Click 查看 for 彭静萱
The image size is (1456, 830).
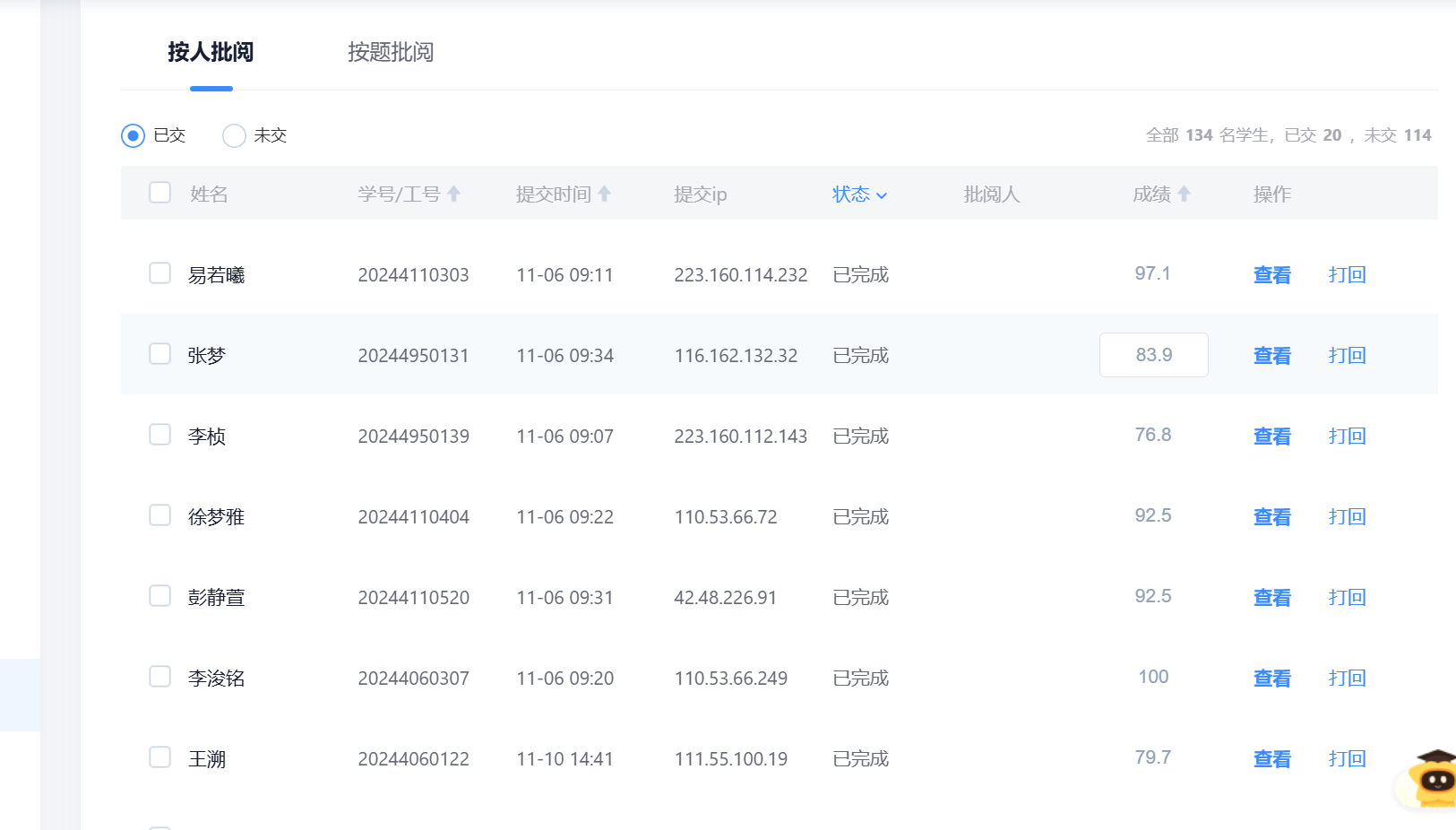pyautogui.click(x=1271, y=598)
